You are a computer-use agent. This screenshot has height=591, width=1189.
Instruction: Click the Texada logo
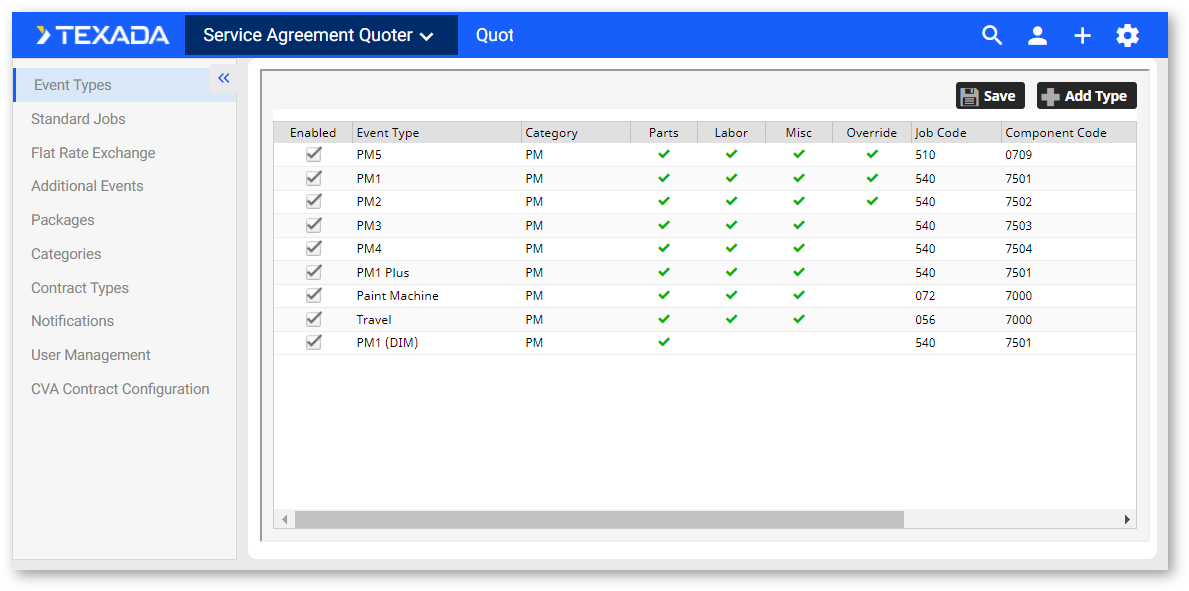[103, 35]
